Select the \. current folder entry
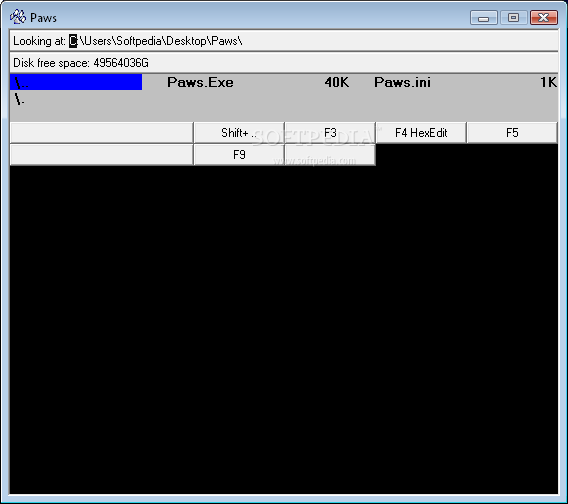Image resolution: width=568 pixels, height=504 pixels. (x=20, y=99)
